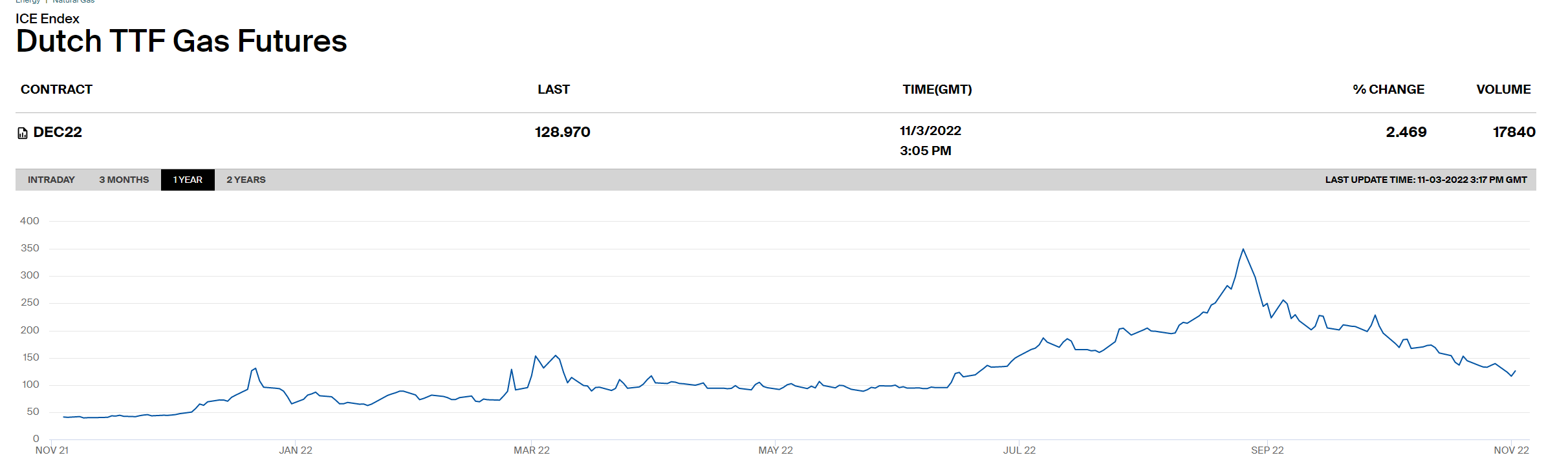The image size is (1568, 464).
Task: Click the SEP 22 x-axis label
Action: pyautogui.click(x=1267, y=450)
